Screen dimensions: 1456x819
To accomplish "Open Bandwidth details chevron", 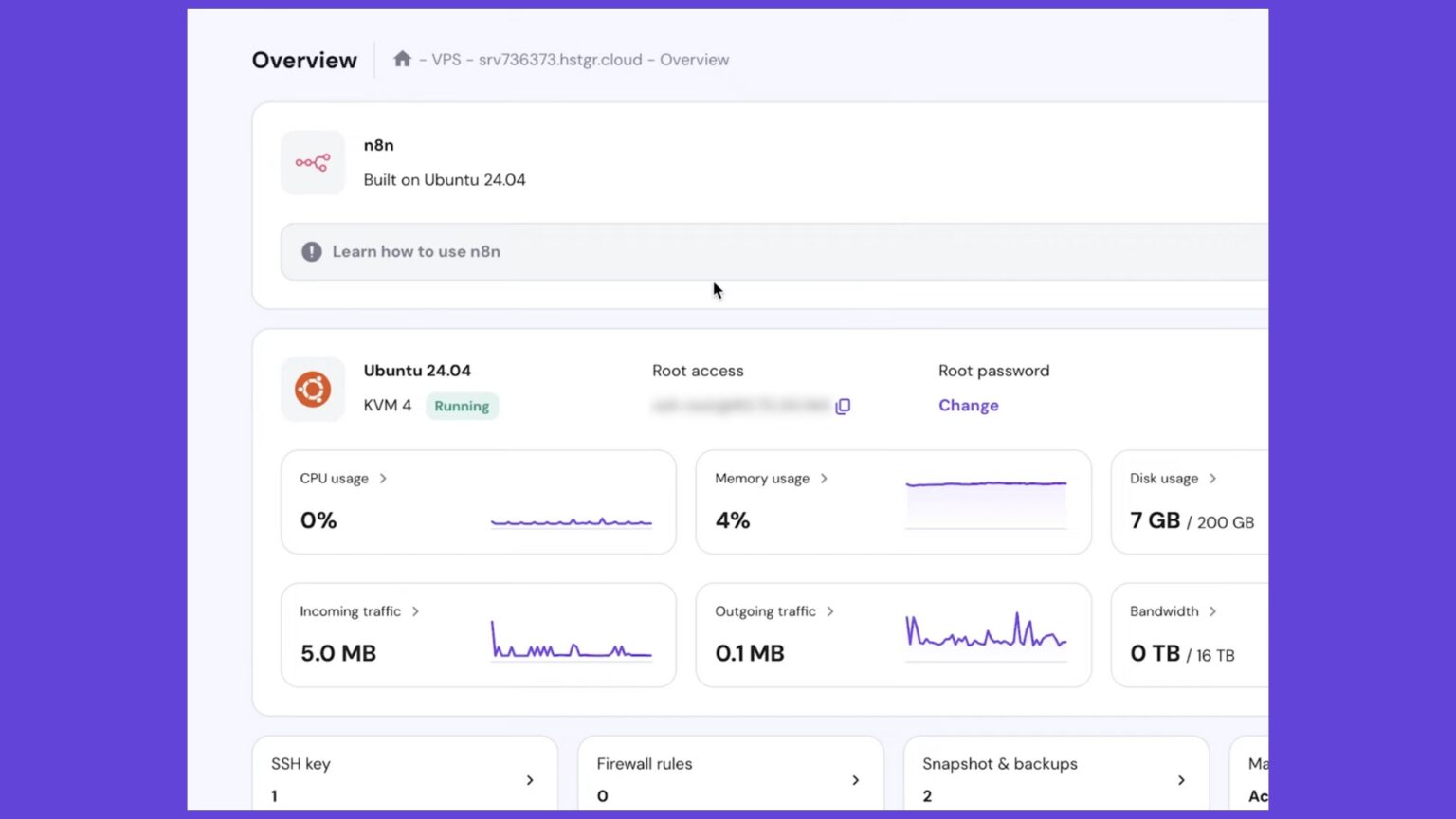I will 1212,611.
